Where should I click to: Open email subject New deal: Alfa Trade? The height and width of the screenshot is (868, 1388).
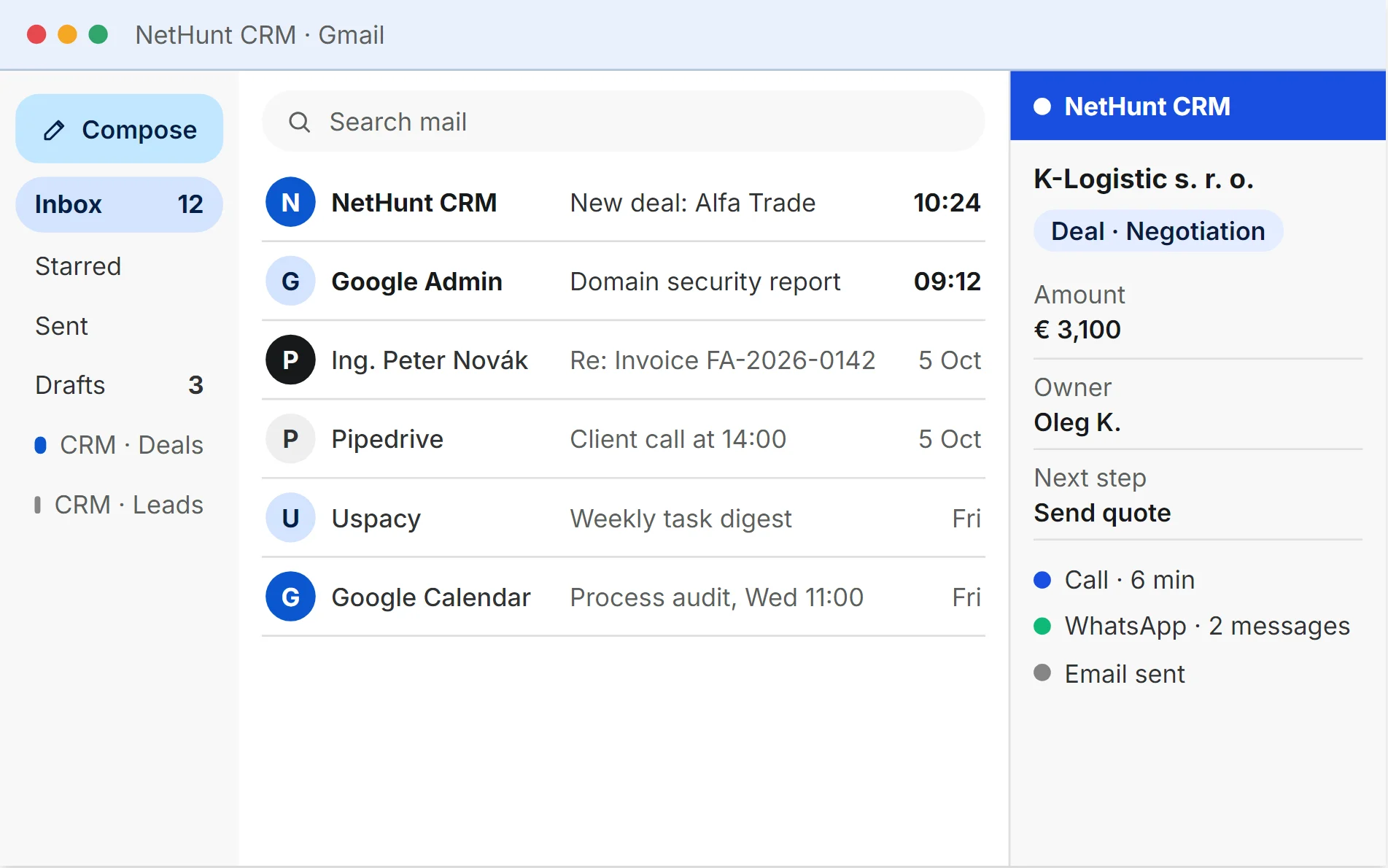[x=692, y=203]
